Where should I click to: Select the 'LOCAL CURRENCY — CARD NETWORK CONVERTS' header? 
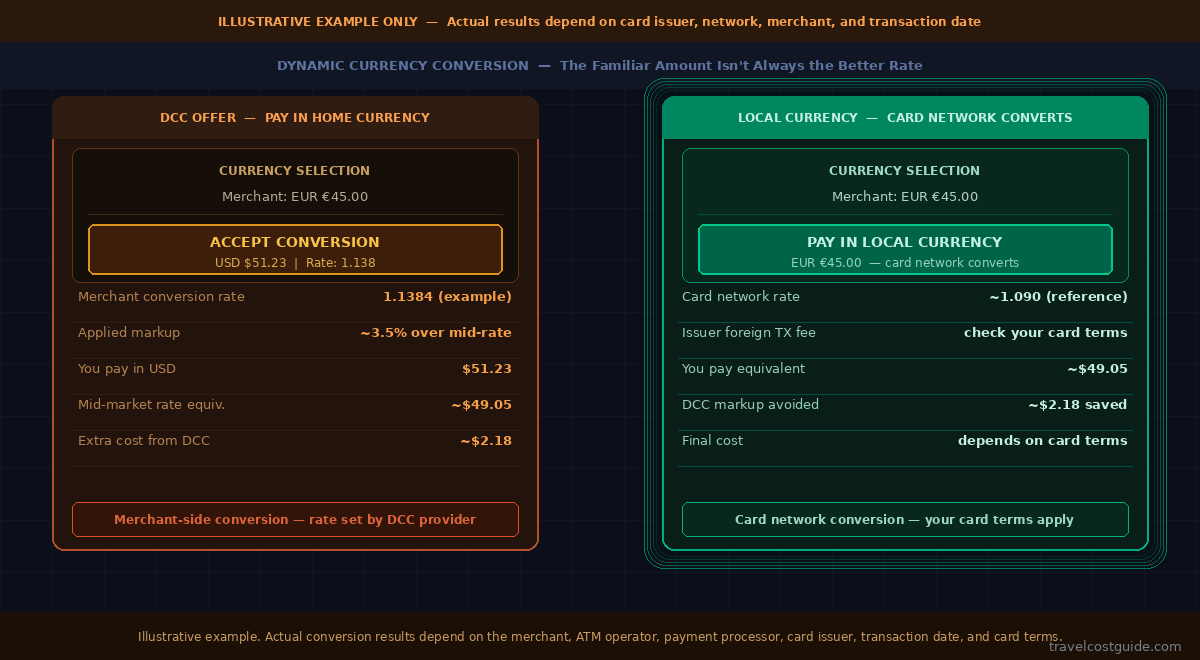pos(905,118)
